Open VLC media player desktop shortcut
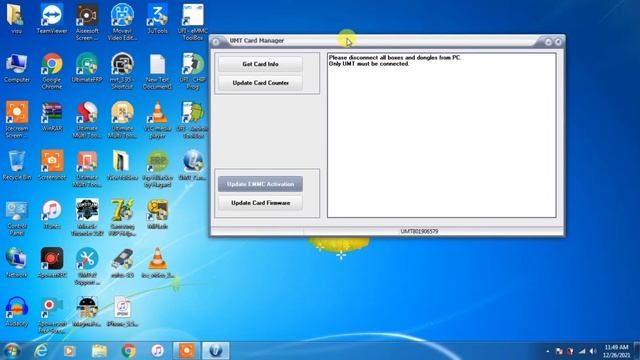 [x=158, y=120]
